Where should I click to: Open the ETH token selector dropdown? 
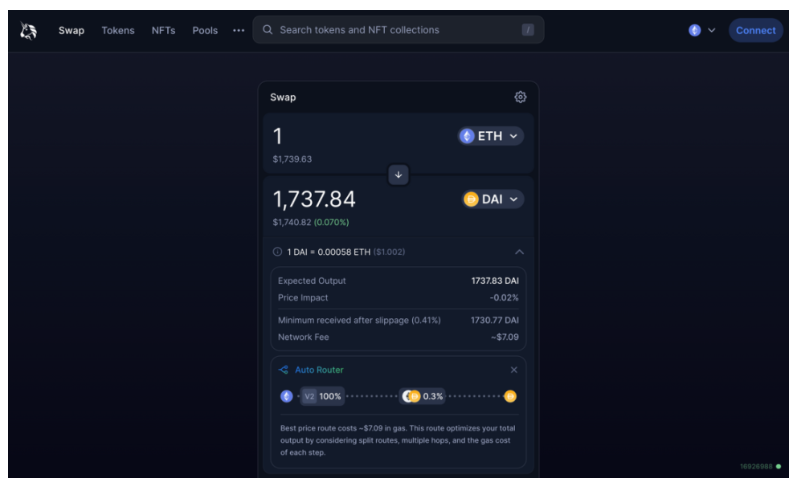pos(491,136)
